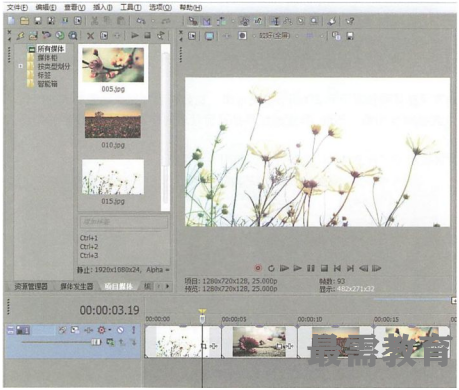Start media preview with the play arrow

pyautogui.click(x=135, y=35)
